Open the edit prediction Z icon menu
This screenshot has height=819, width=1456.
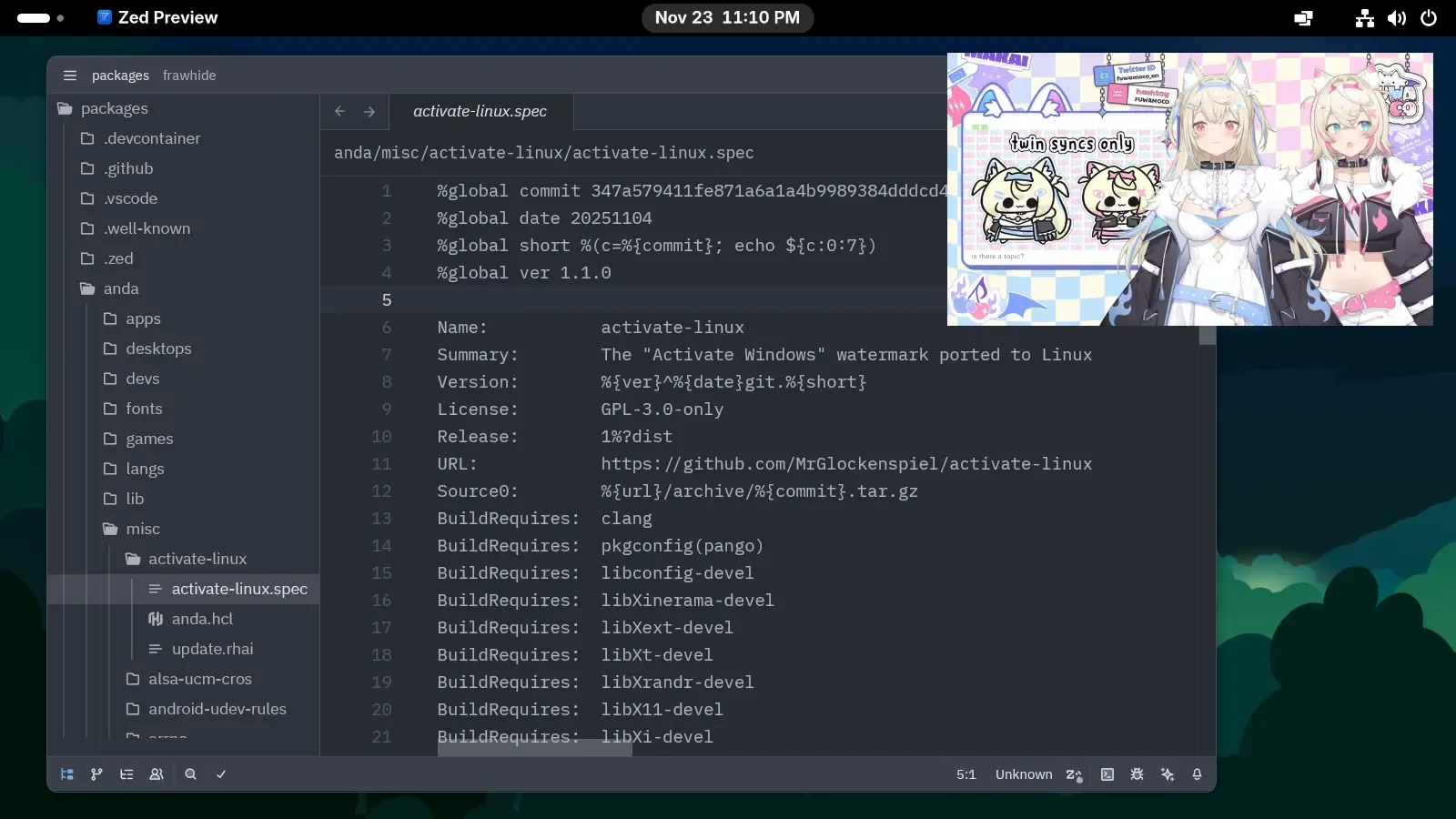pos(1074,774)
